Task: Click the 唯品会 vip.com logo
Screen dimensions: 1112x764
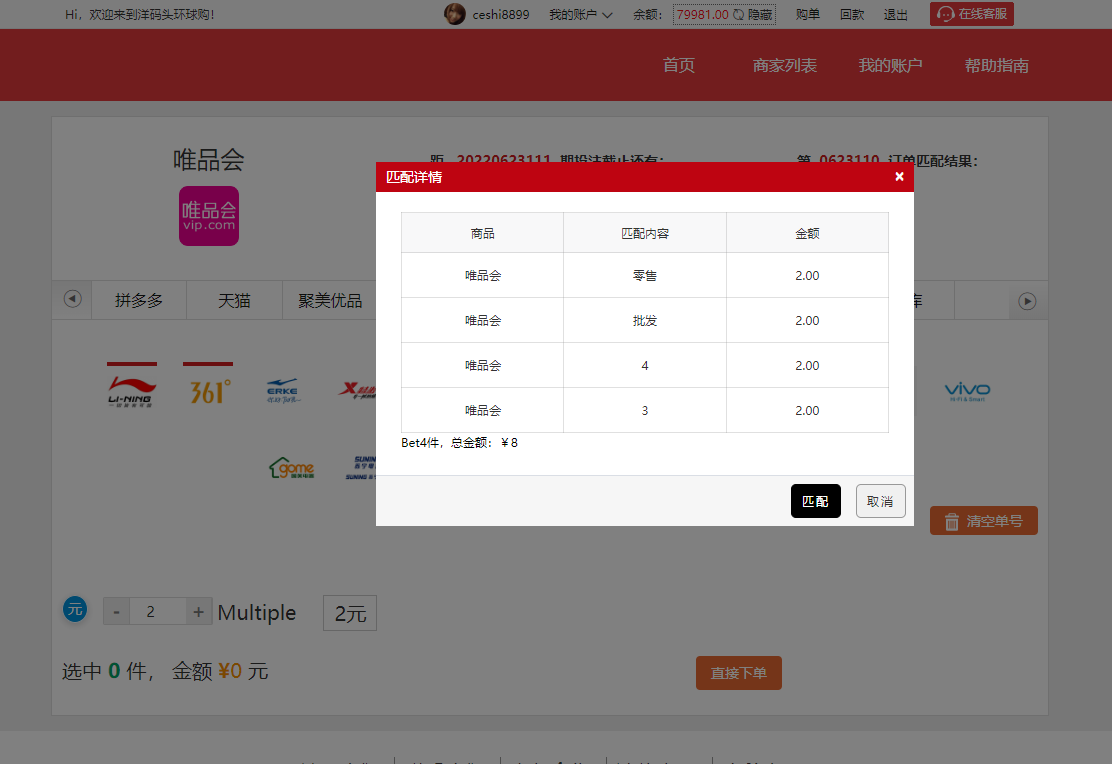Action: 208,216
